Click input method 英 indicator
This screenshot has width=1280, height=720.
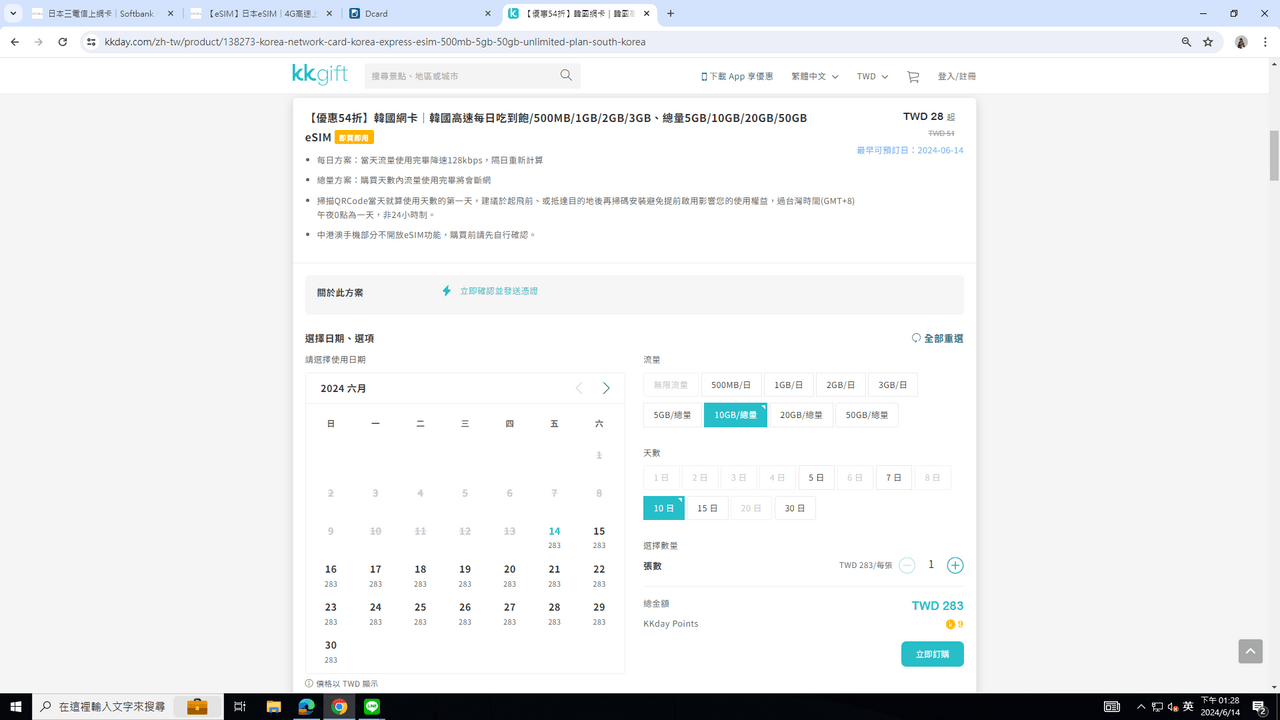pos(1188,706)
